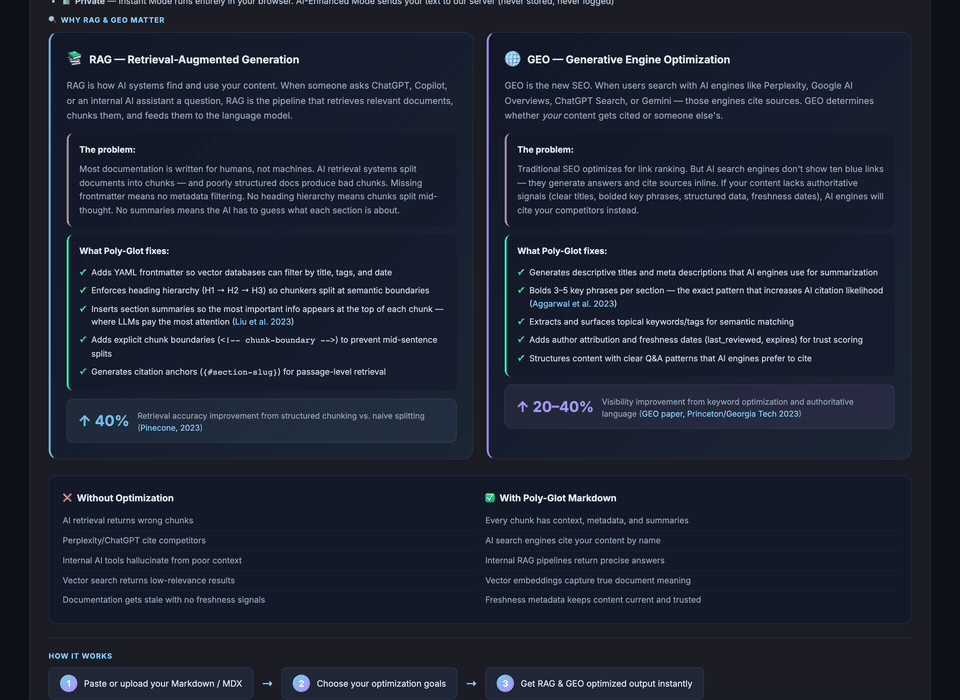Click 'The problem:' heading in the GEO card
Viewport: 960px width, 700px height.
545,149
